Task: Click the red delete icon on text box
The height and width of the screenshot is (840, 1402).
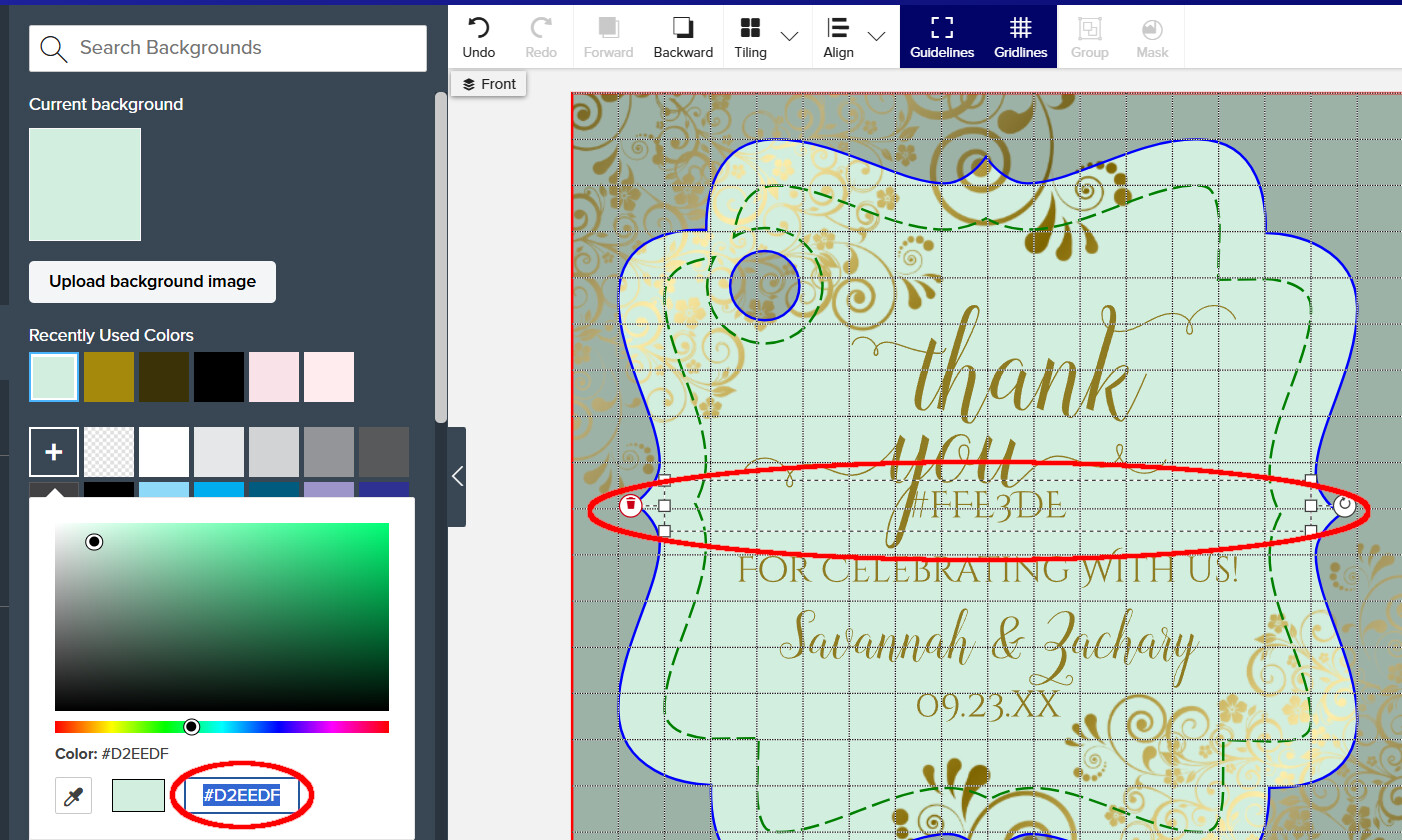Action: click(630, 505)
